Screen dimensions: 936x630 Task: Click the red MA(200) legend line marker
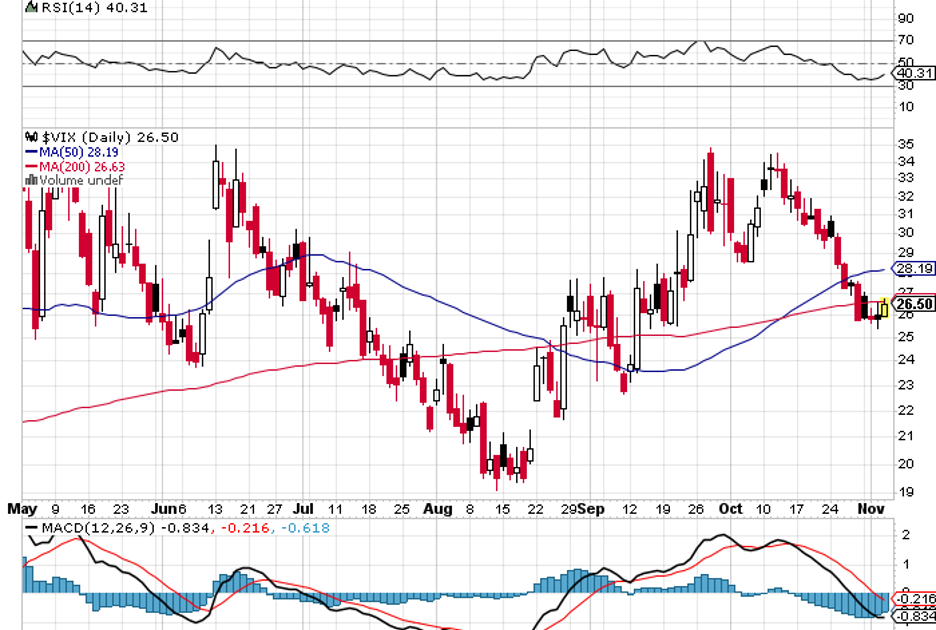pyautogui.click(x=30, y=166)
